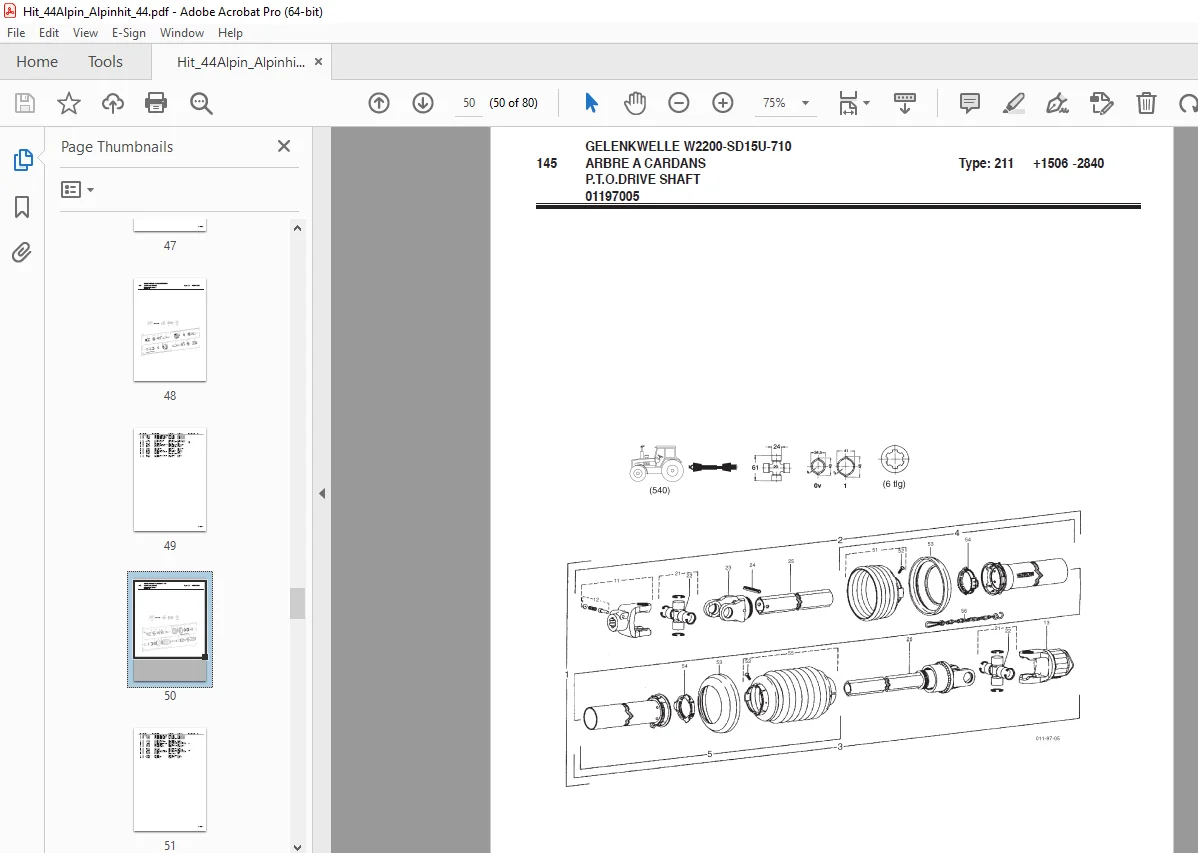The height and width of the screenshot is (853, 1198).
Task: Close the Hit_44Alpin document tab
Action: click(x=319, y=62)
